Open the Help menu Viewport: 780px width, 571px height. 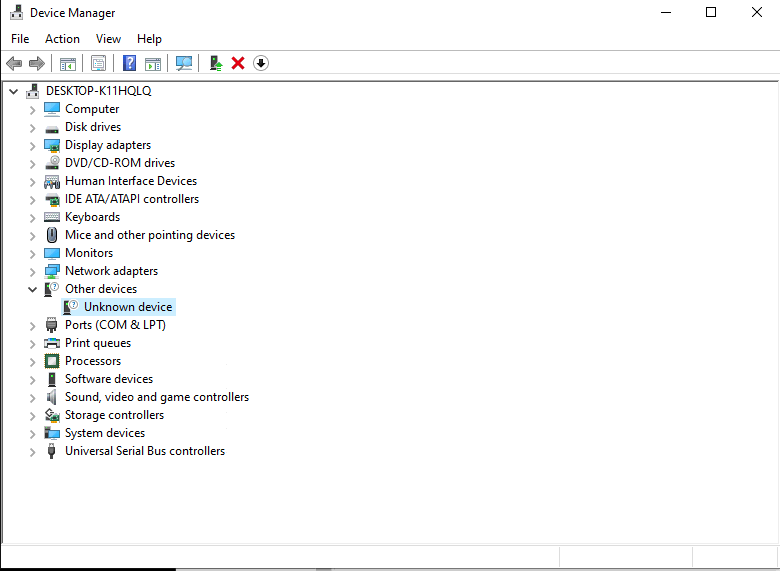[x=149, y=39]
